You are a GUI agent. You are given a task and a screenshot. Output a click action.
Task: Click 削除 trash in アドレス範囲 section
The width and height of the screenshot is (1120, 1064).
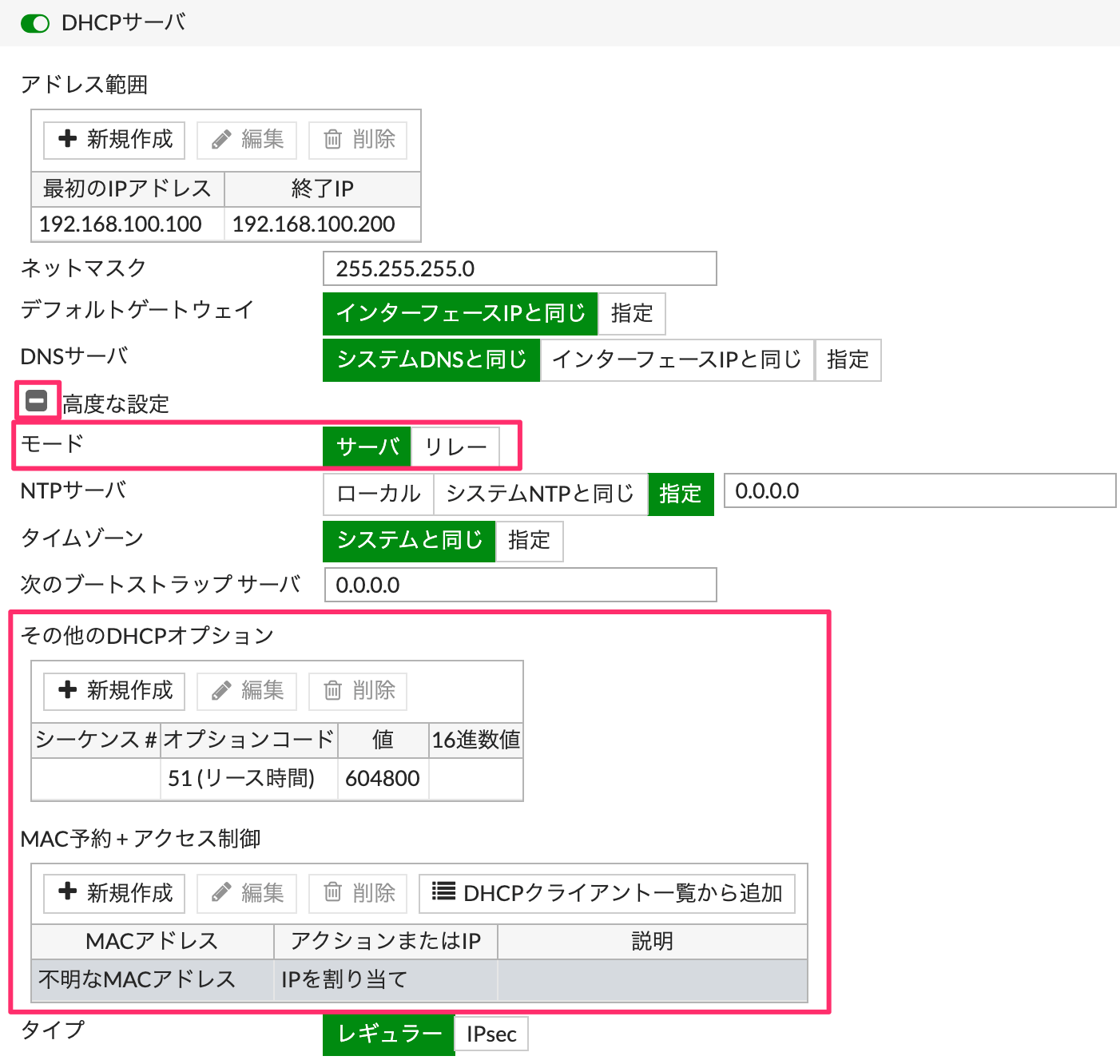coord(359,140)
